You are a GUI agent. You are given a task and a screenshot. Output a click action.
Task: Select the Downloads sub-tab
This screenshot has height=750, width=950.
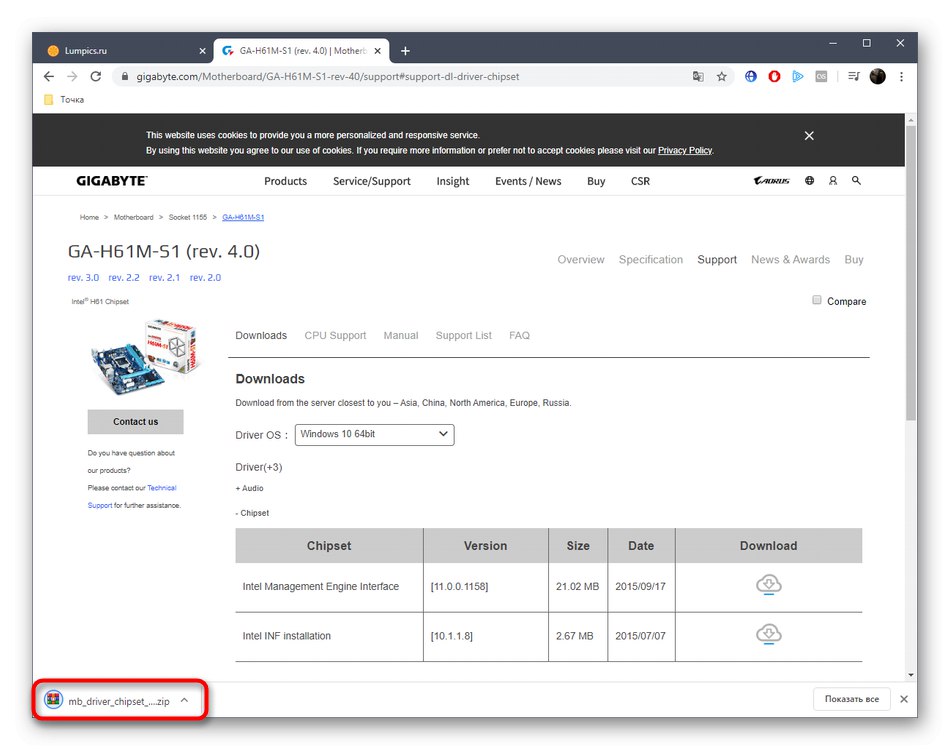pos(261,336)
